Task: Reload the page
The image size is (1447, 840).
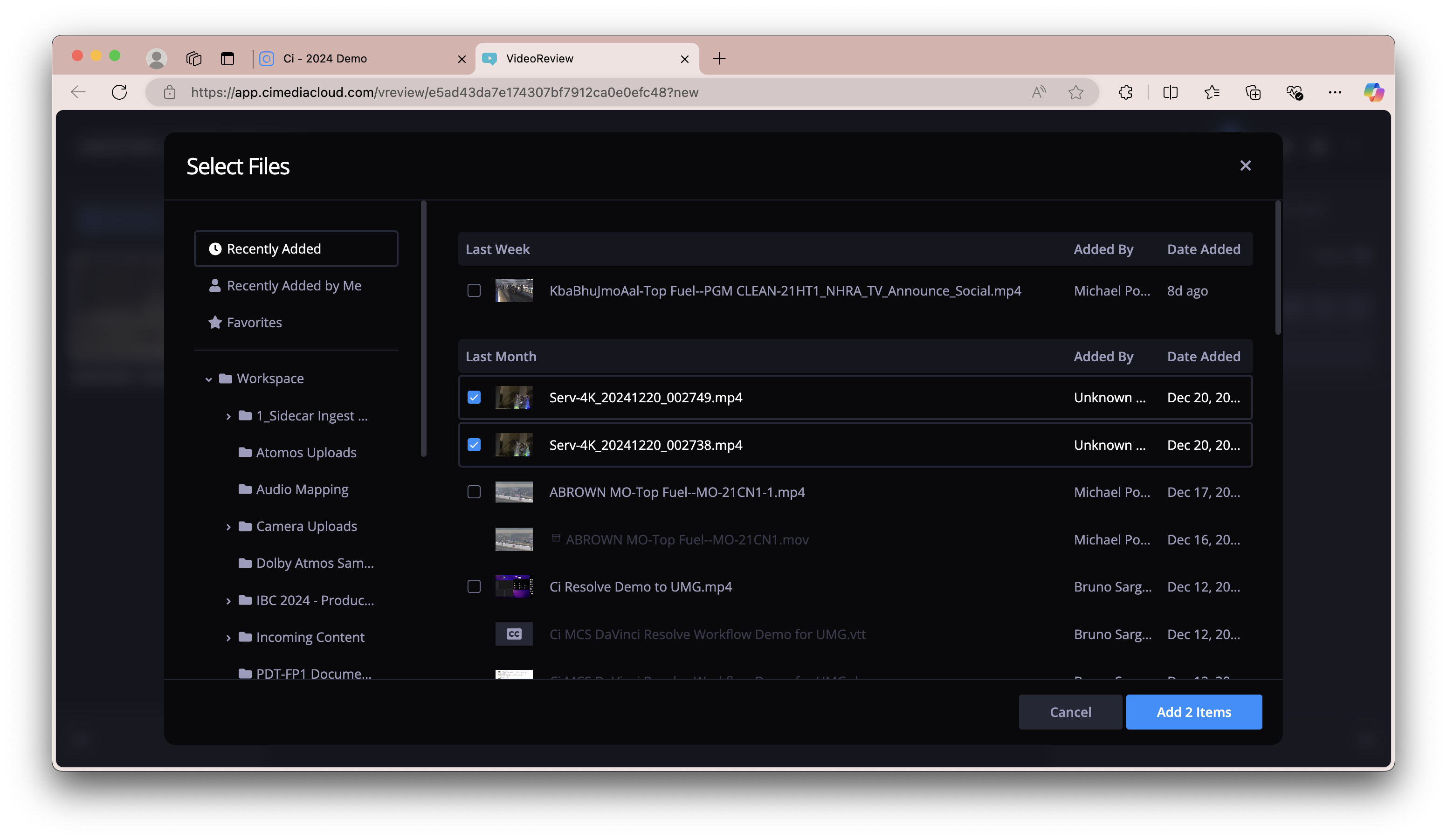Action: [x=119, y=92]
